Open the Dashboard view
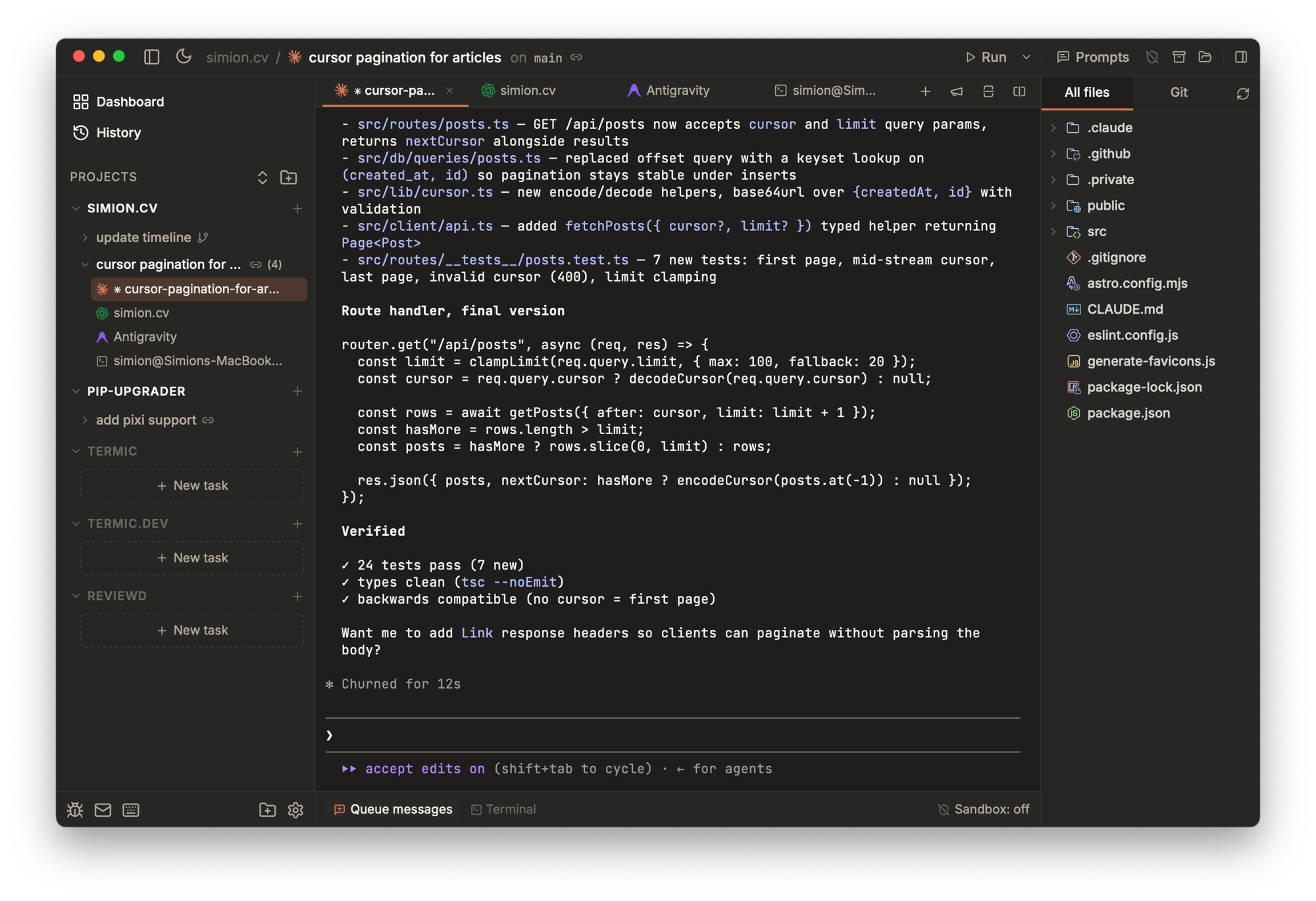The image size is (1316, 901). (x=118, y=101)
